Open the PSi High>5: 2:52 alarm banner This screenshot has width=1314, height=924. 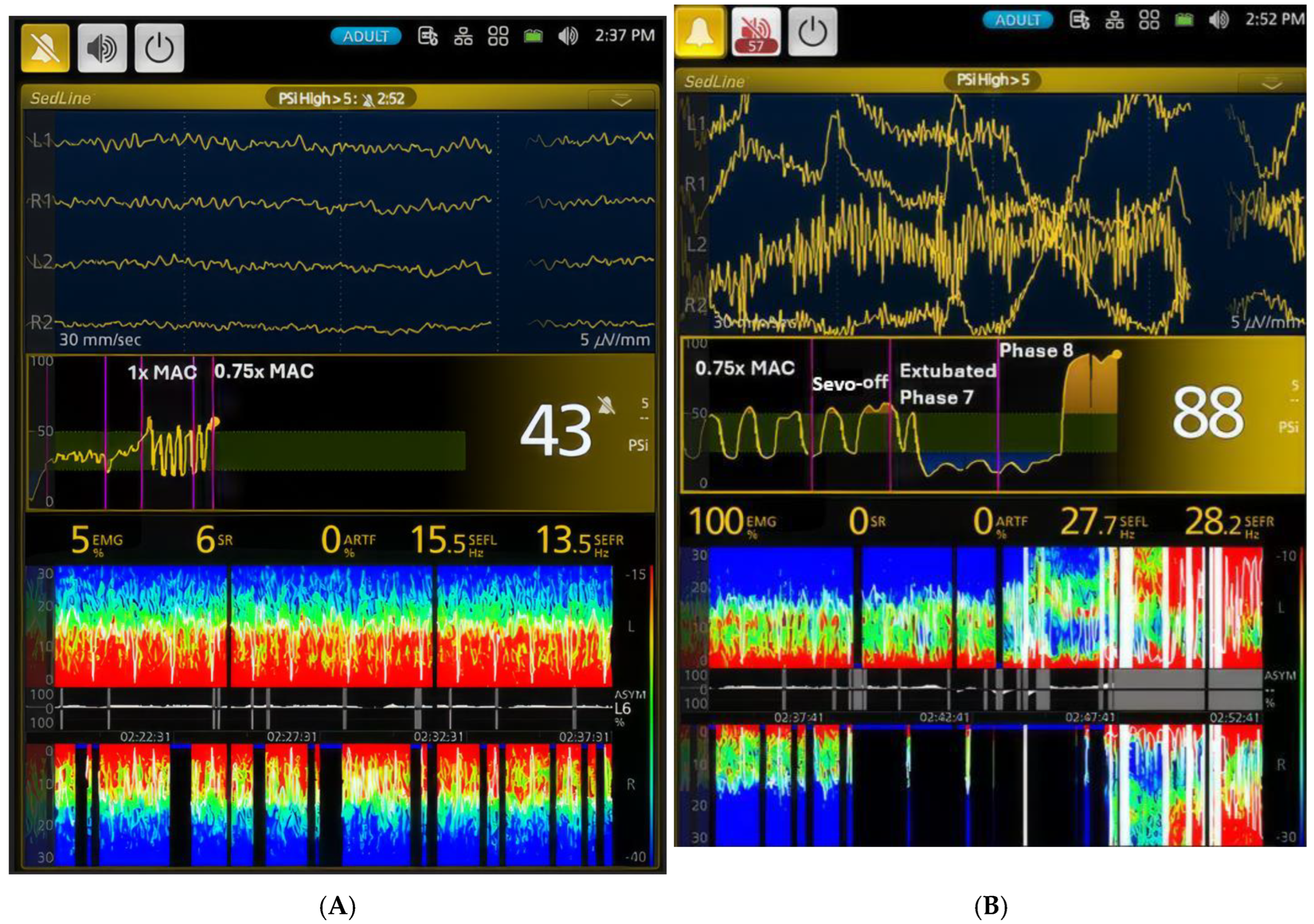click(341, 98)
